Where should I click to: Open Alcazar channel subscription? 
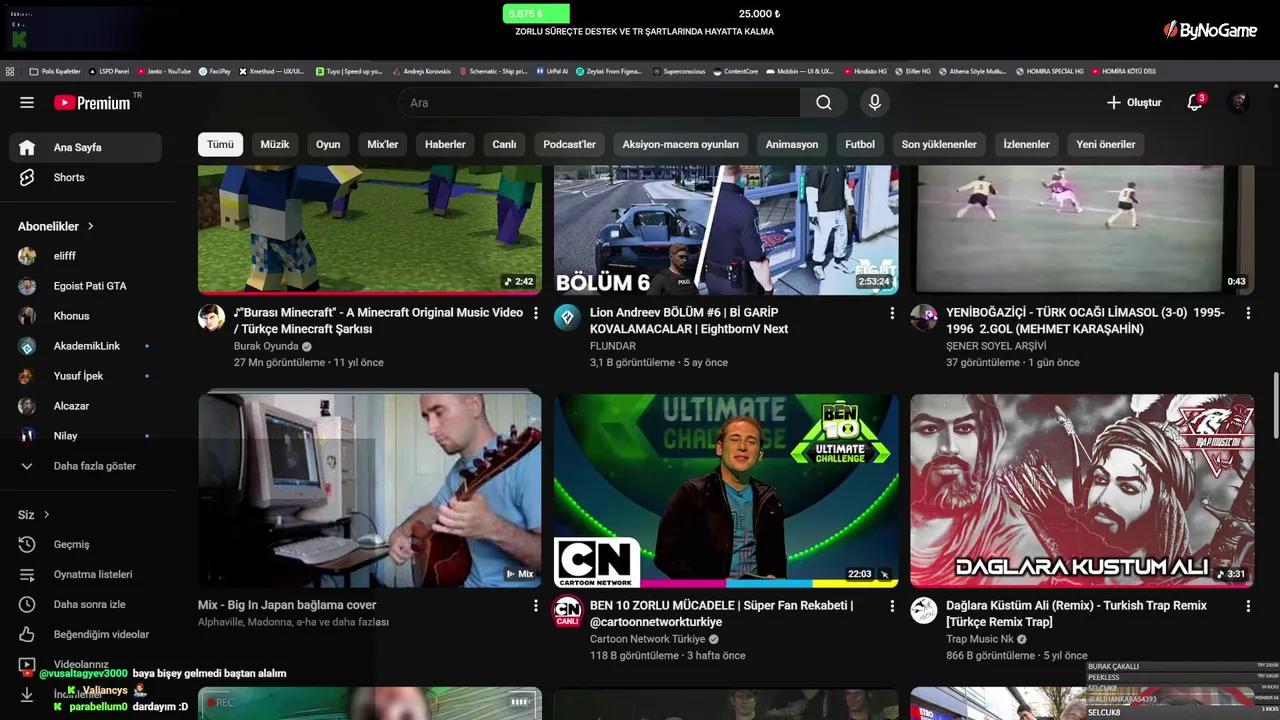click(x=85, y=406)
